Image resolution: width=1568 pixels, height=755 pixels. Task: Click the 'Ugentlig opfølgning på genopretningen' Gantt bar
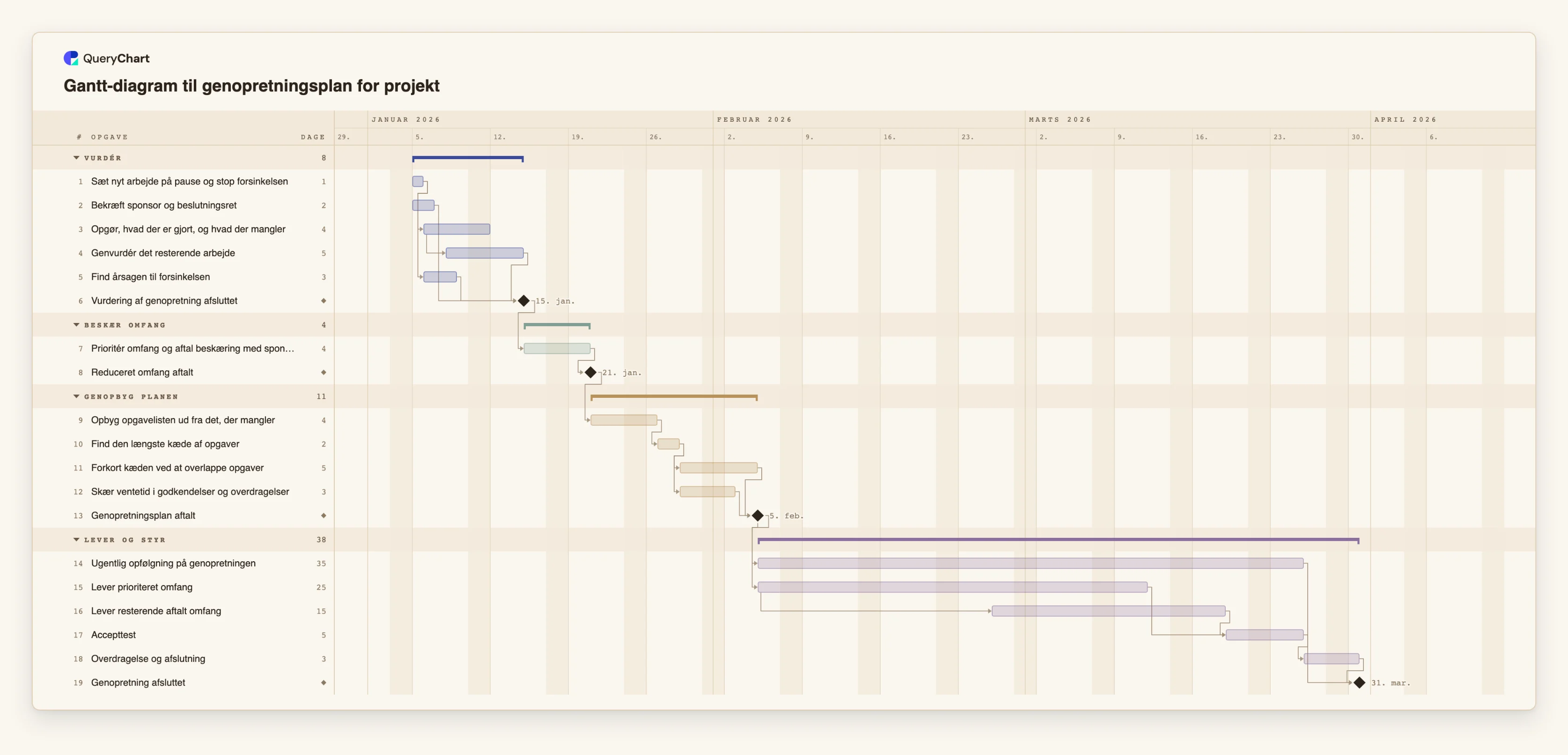[x=1030, y=564]
